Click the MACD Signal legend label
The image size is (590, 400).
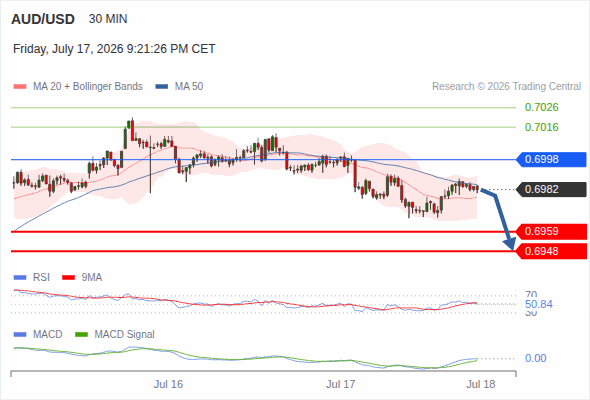coord(125,335)
